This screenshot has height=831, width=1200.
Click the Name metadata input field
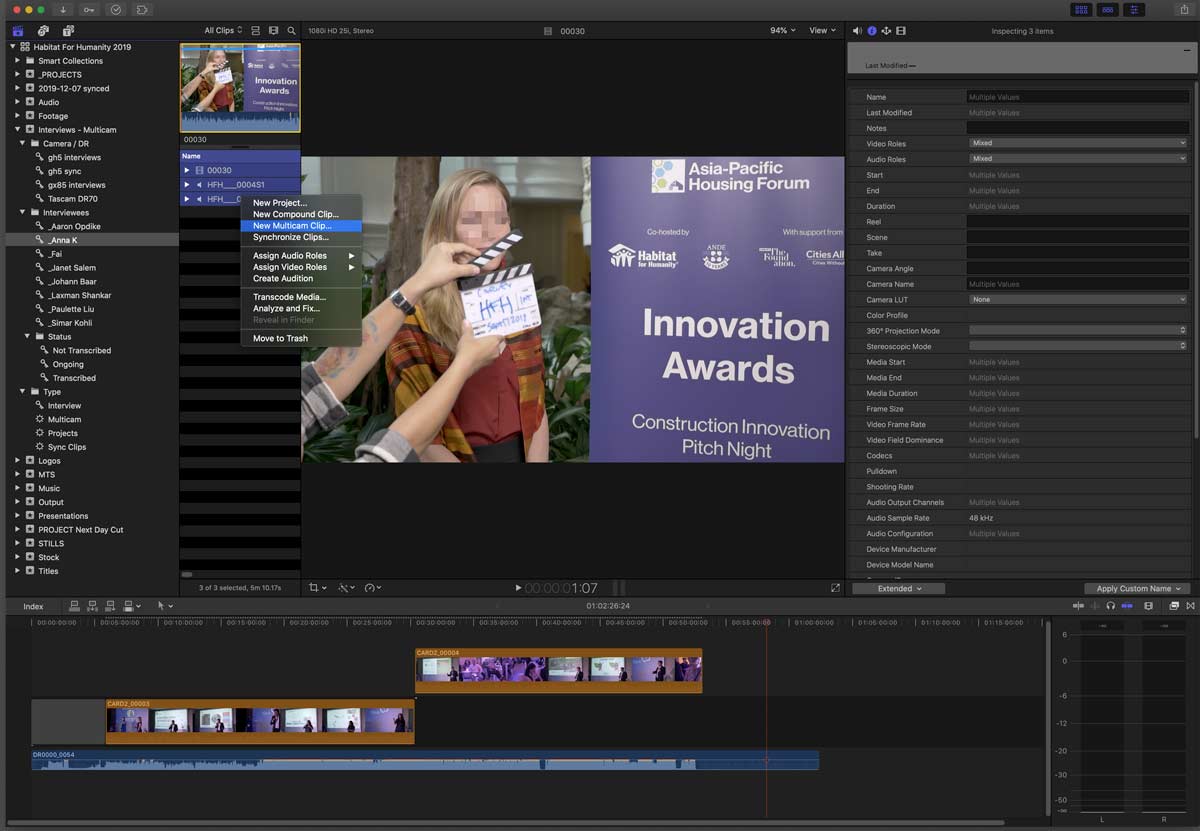[x=1077, y=97]
